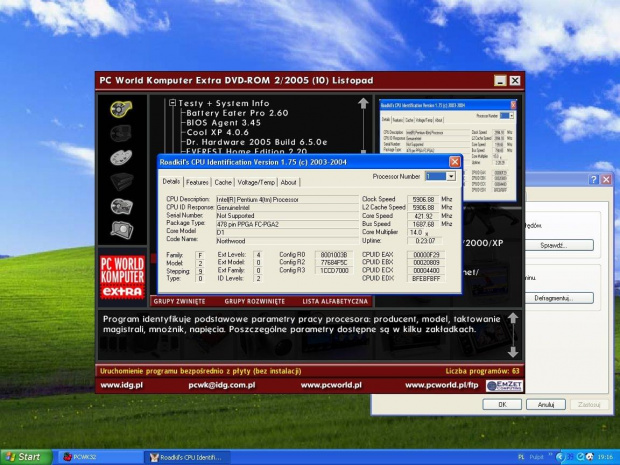Click the Sprawdź... button in background dialog

click(559, 245)
